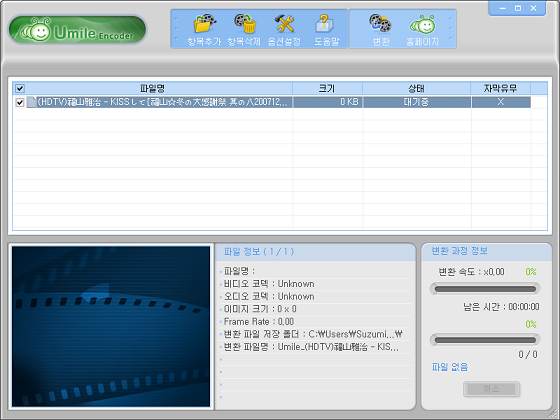The width and height of the screenshot is (560, 420).
Task: Select the (HDTV) KISS file name row
Action: click(x=162, y=102)
